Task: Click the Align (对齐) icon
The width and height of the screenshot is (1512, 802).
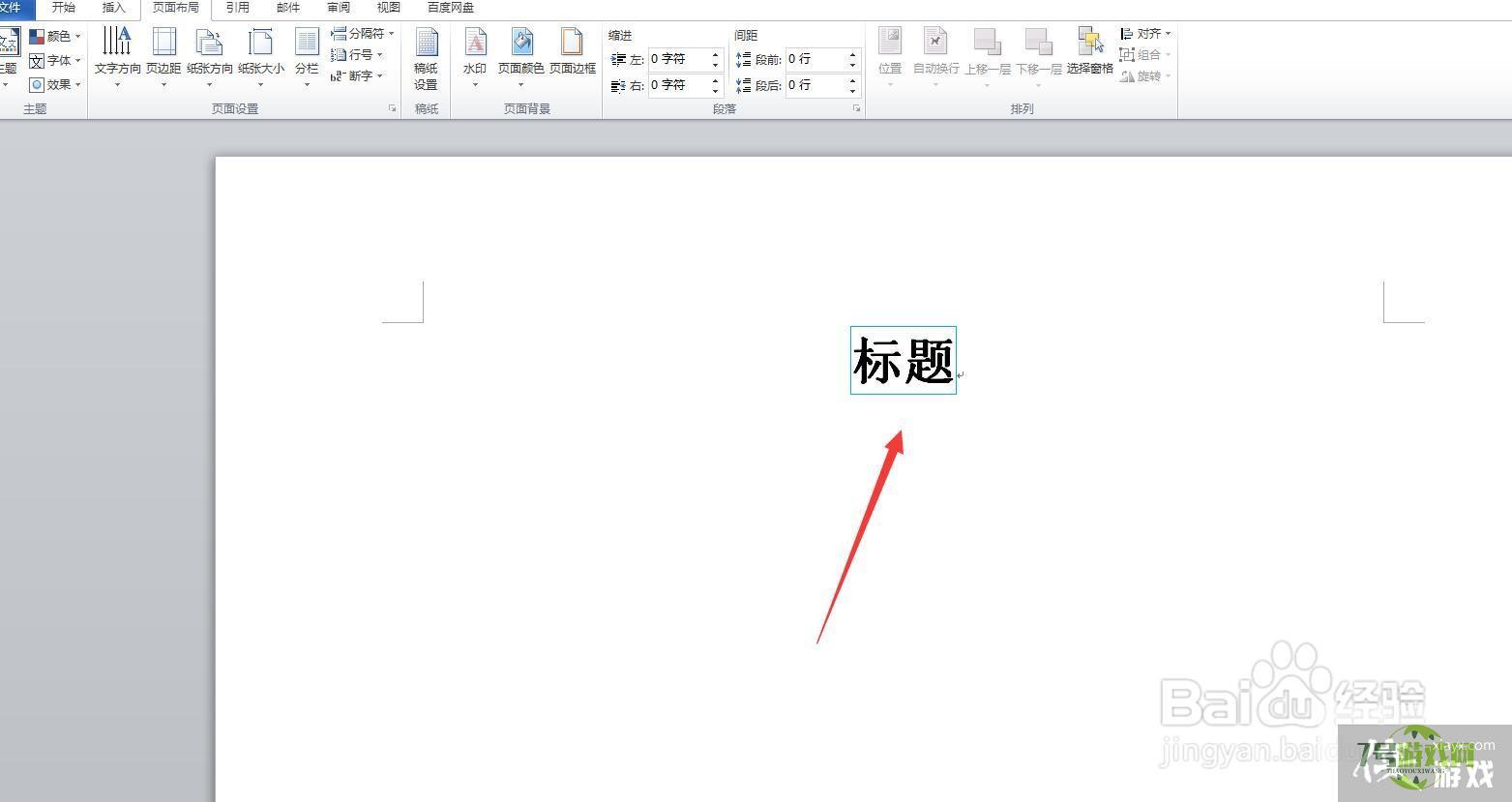Action: point(1127,34)
